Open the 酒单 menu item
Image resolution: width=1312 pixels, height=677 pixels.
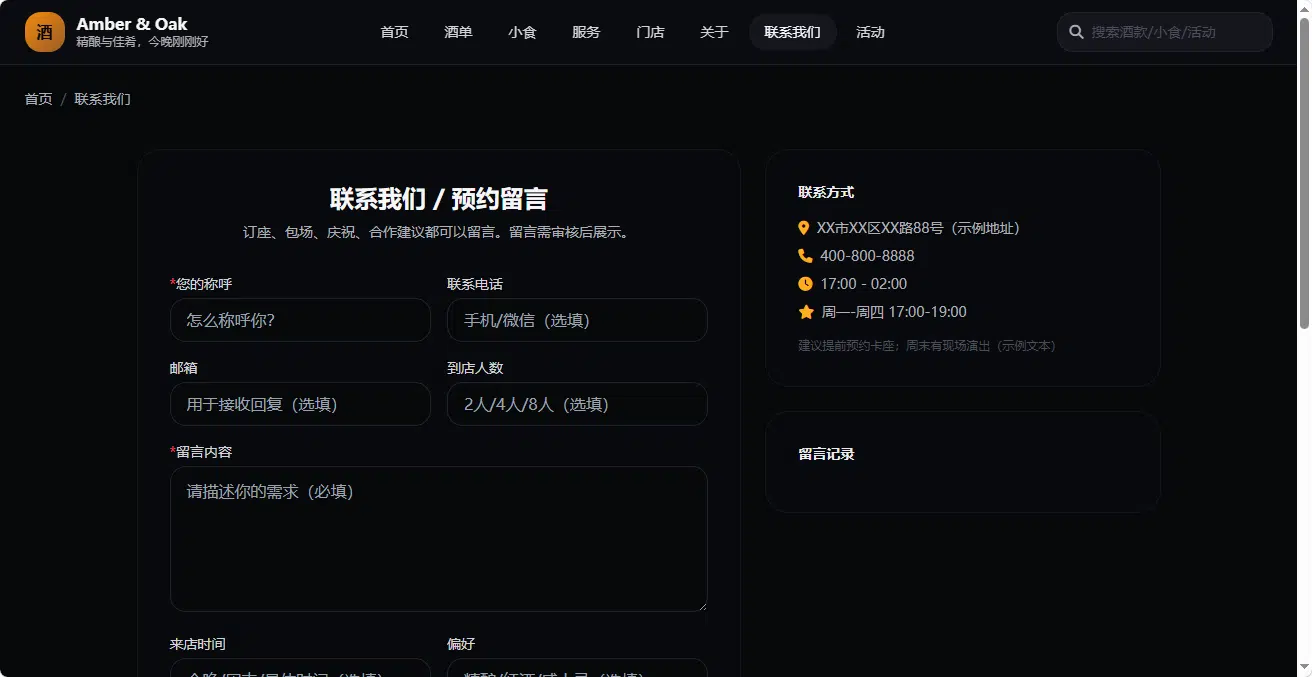[459, 32]
